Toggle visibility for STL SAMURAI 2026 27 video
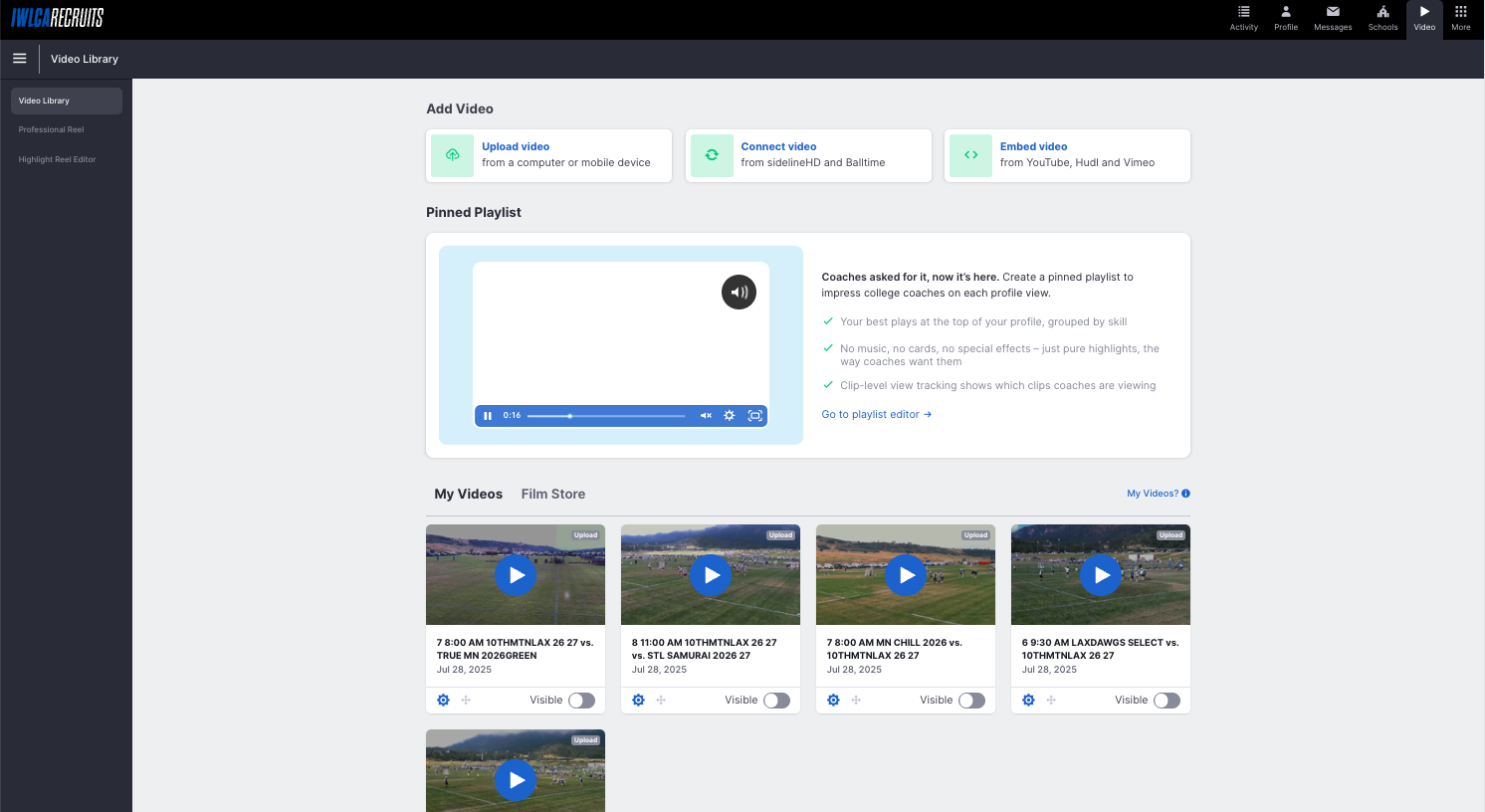Viewport: 1485px width, 812px height. [776, 701]
